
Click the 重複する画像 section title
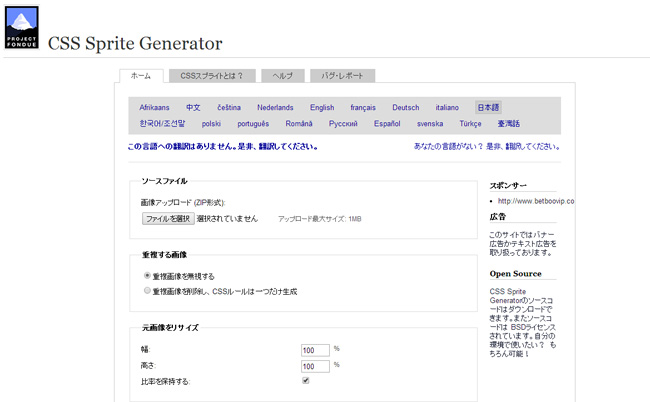coord(164,255)
